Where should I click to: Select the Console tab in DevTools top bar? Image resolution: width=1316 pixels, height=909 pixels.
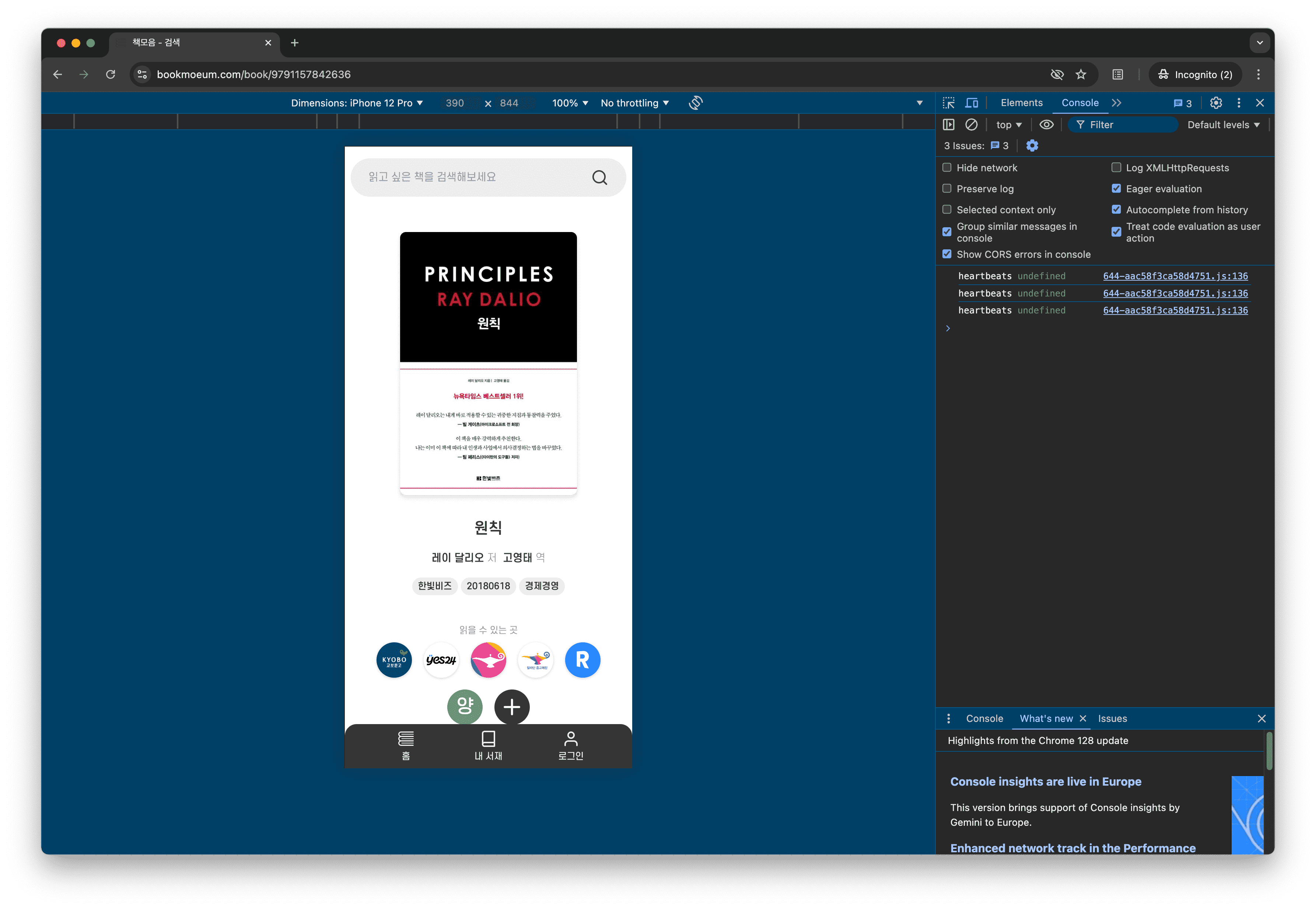(1079, 103)
